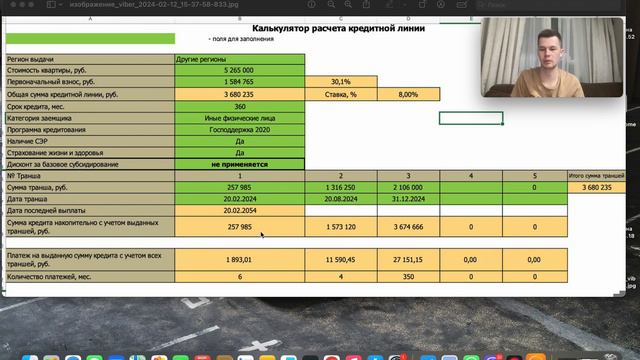Focus the Preview search field
This screenshot has width=640, height=360.
click(548, 5)
